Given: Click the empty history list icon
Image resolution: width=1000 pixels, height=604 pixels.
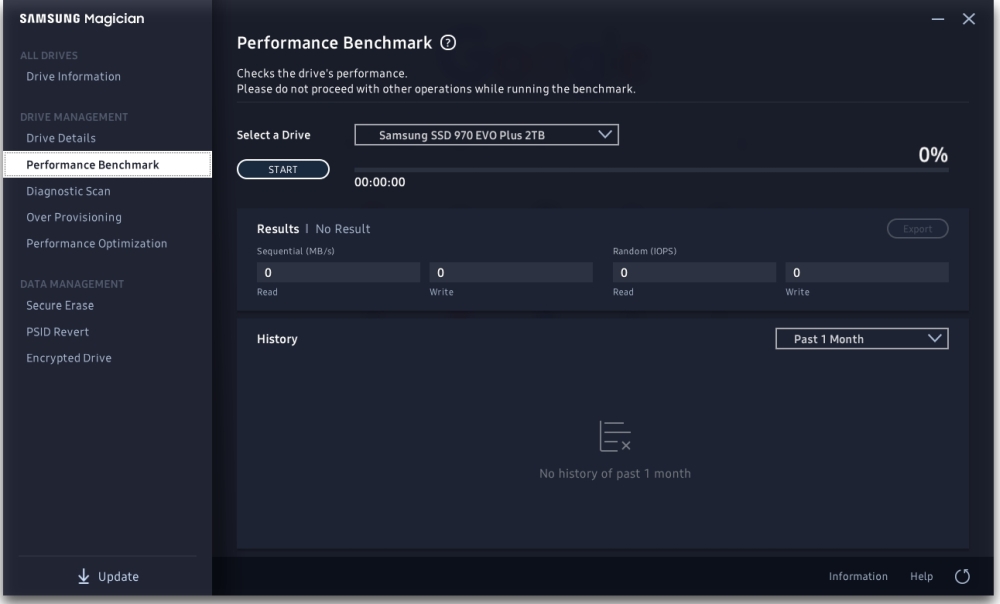Looking at the screenshot, I should pyautogui.click(x=615, y=436).
